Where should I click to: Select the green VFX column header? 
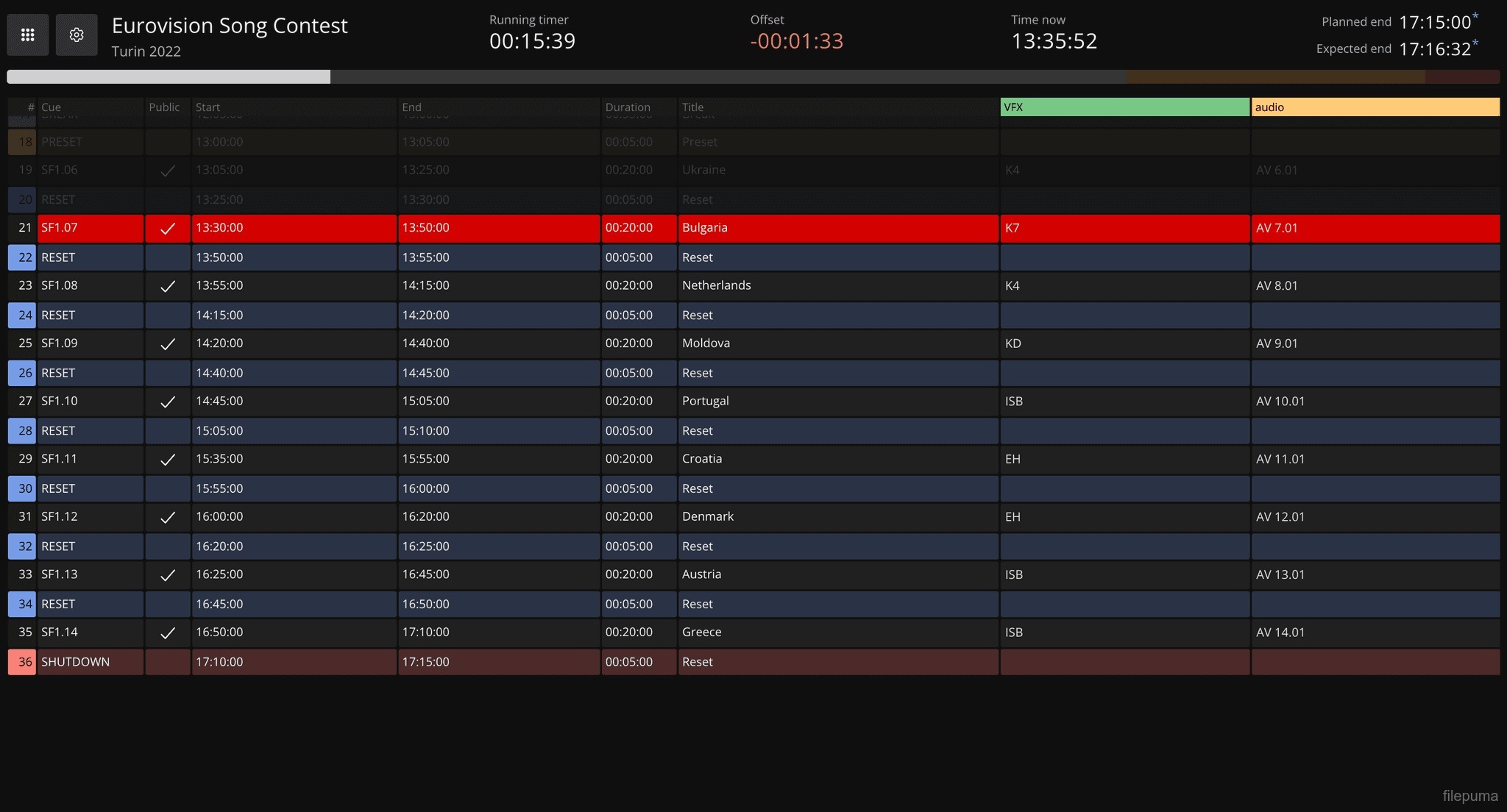pos(1124,107)
